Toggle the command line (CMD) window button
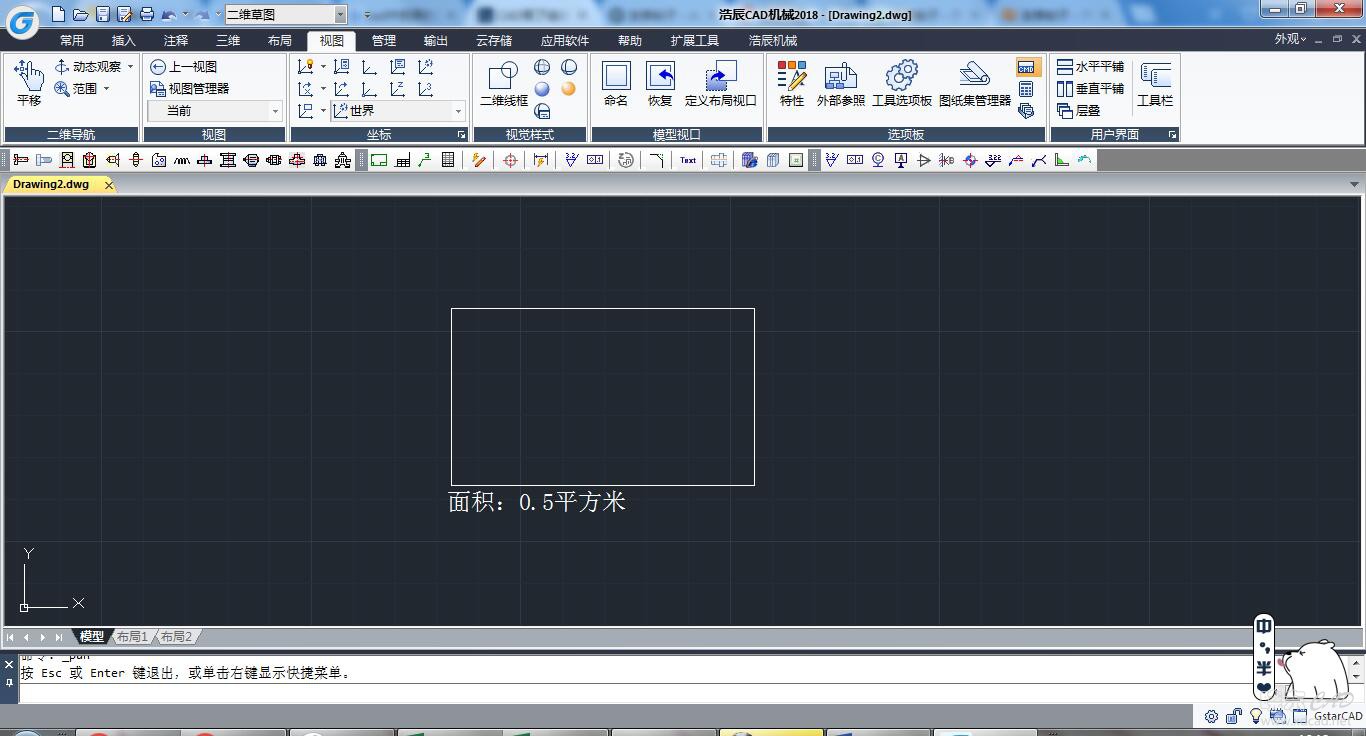 1026,67
